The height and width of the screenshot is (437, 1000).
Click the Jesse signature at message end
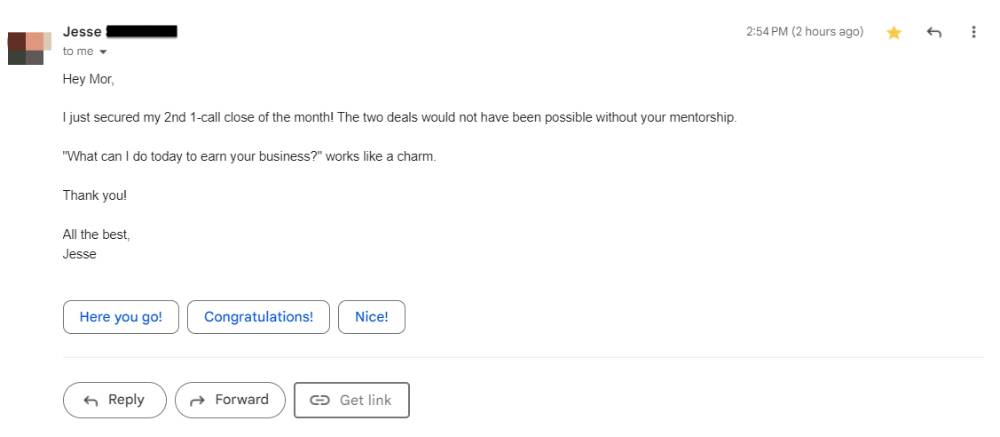[x=79, y=254]
